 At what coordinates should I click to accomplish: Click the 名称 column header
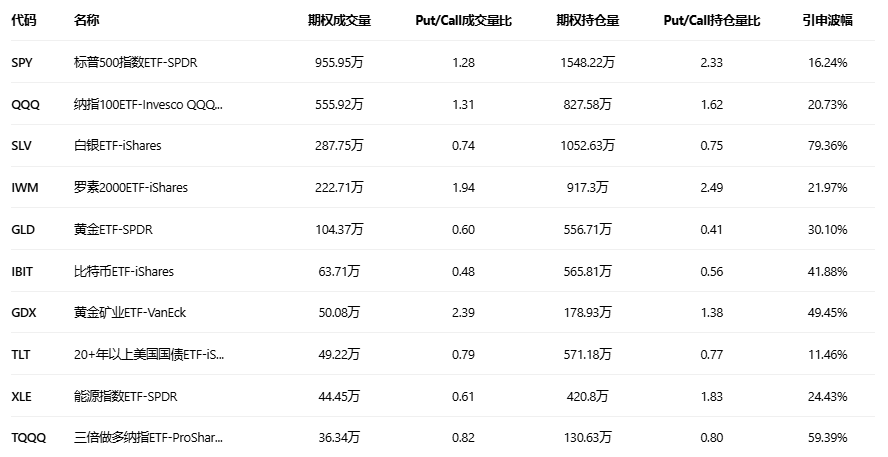click(87, 21)
